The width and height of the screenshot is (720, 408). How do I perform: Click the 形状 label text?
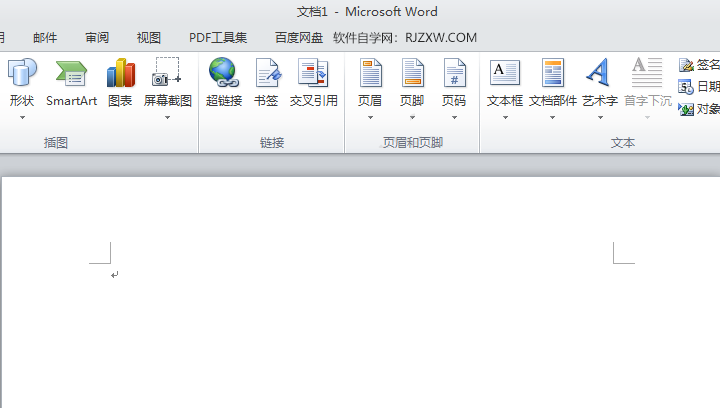tap(22, 101)
